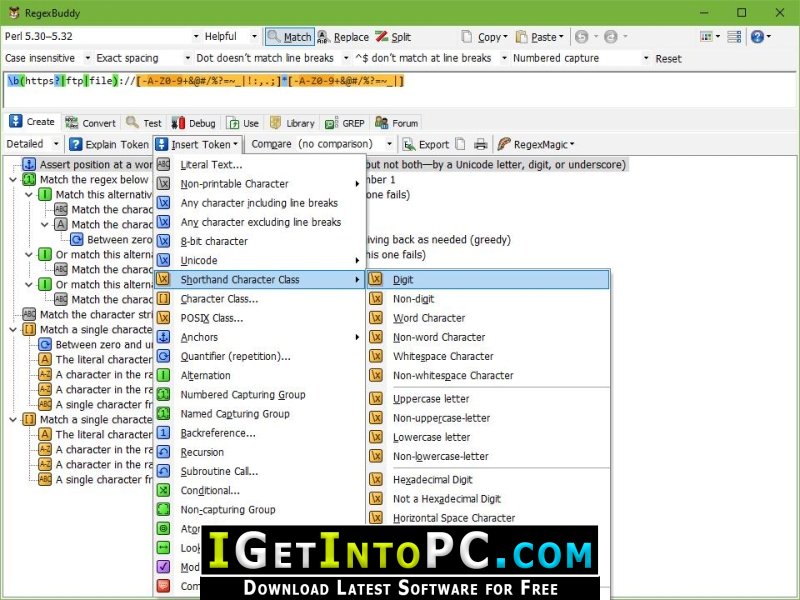Switch to Replace mode

(343, 37)
